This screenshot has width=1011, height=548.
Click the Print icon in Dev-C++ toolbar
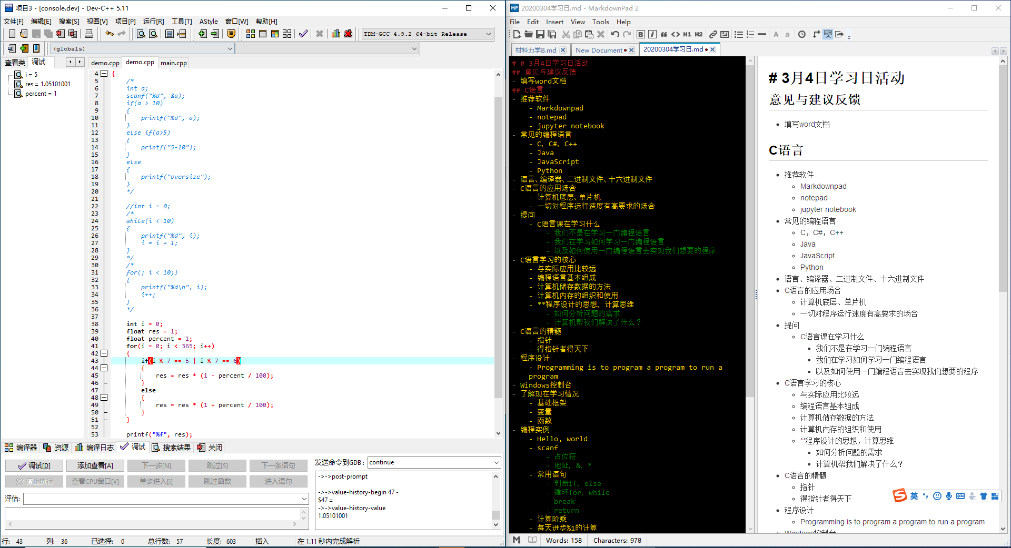click(89, 34)
